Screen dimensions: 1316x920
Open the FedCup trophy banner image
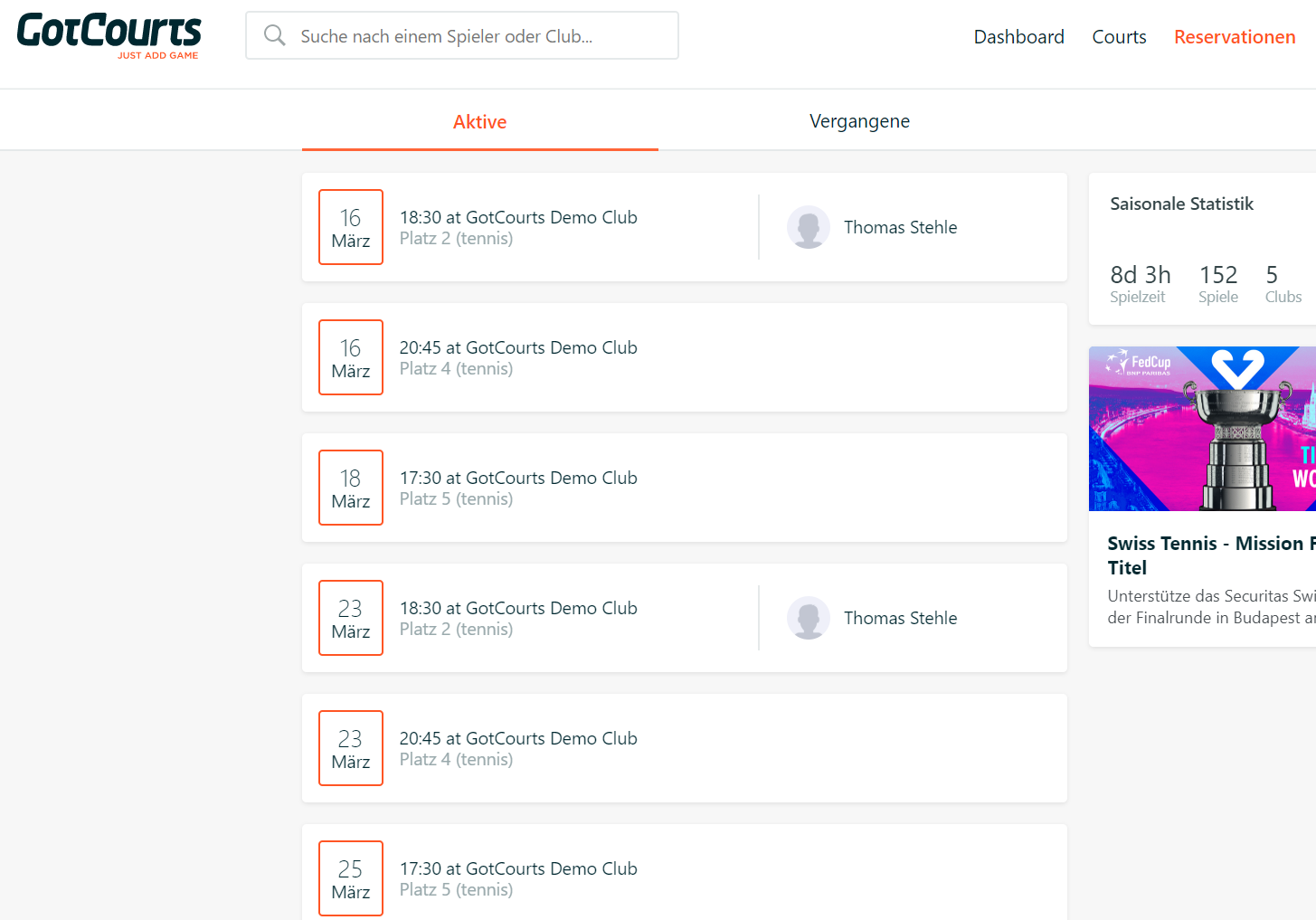coord(1202,429)
